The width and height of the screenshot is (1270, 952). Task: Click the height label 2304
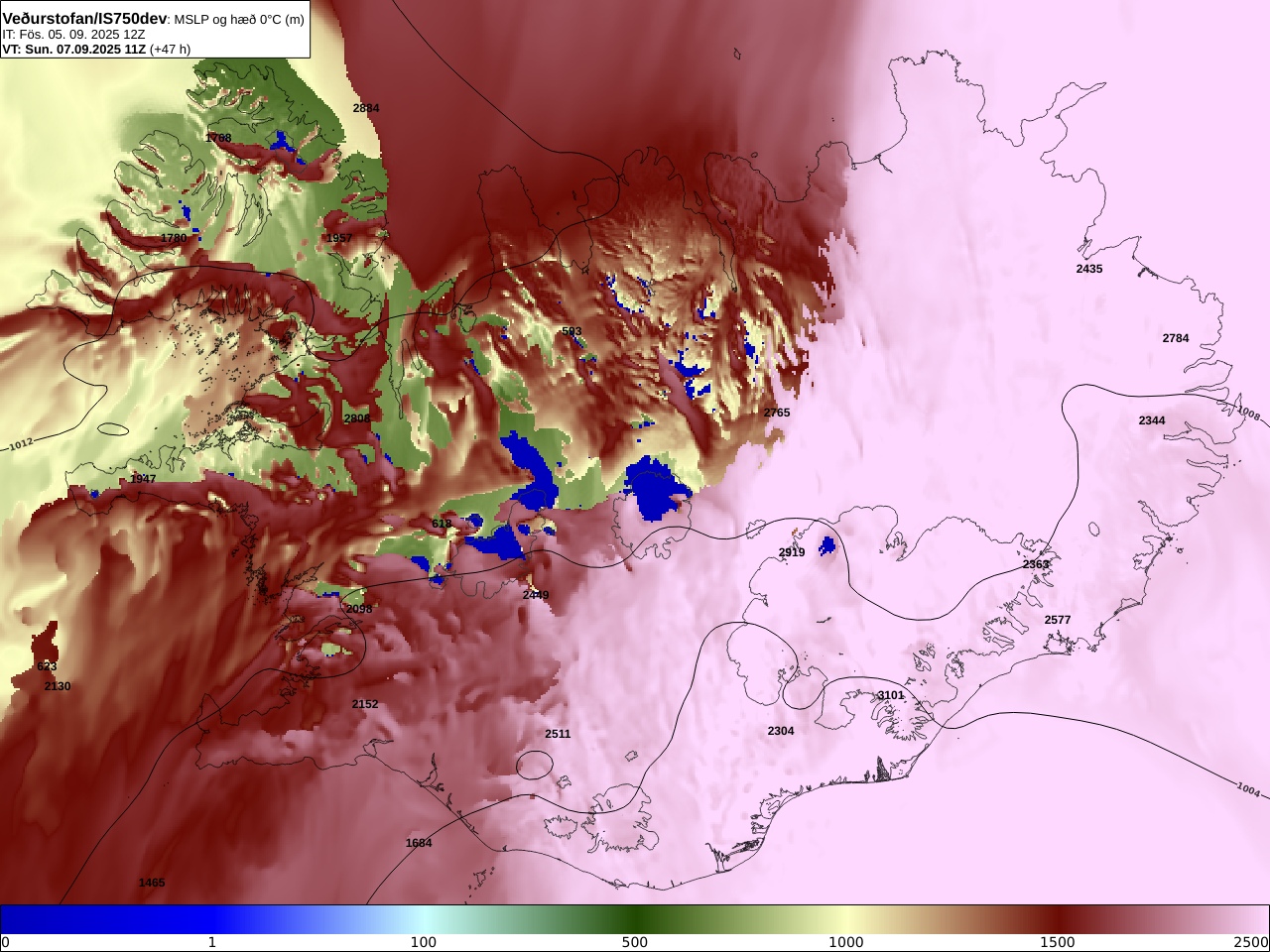[781, 731]
